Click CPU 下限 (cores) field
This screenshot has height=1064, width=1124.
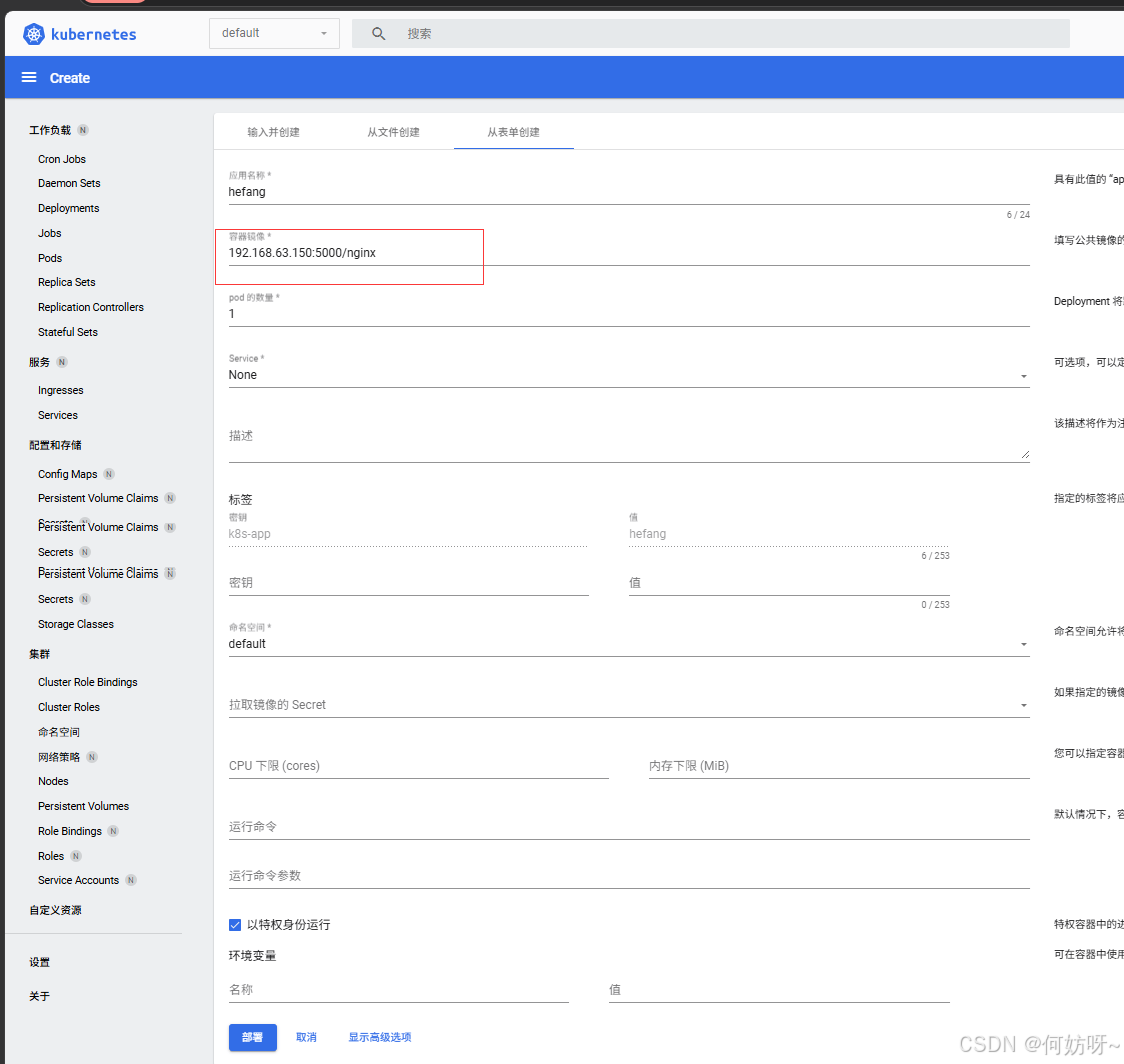(x=419, y=766)
